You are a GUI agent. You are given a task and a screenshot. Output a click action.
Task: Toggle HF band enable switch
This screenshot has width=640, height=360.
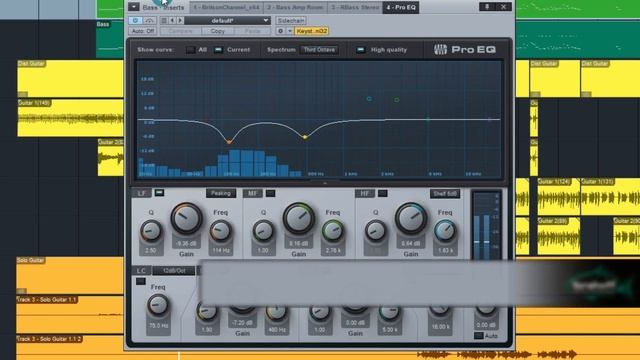(382, 193)
